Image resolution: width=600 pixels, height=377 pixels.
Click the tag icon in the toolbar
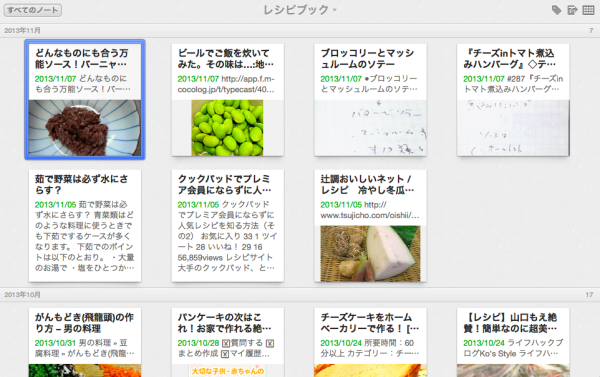click(556, 10)
